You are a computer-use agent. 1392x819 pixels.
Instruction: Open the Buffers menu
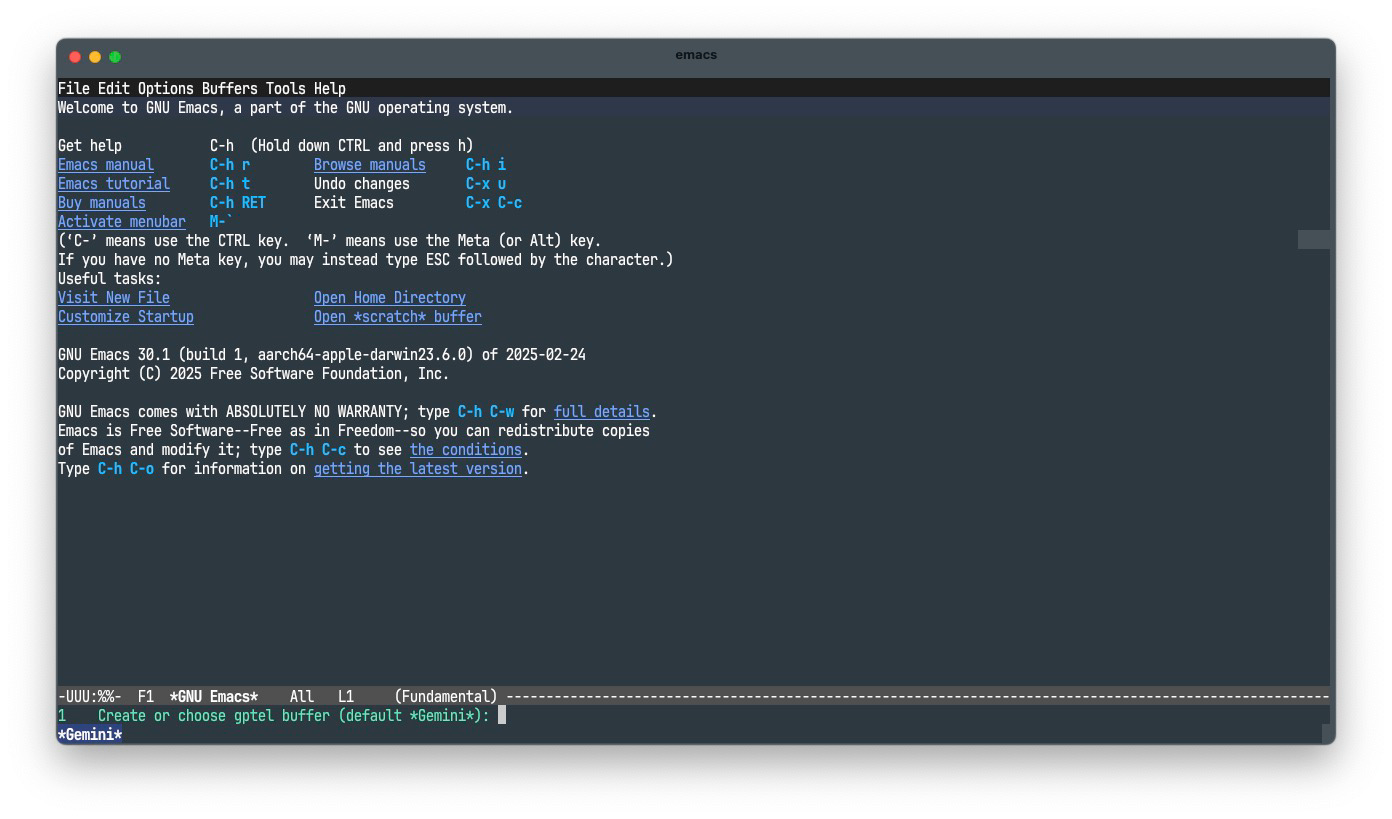click(230, 88)
